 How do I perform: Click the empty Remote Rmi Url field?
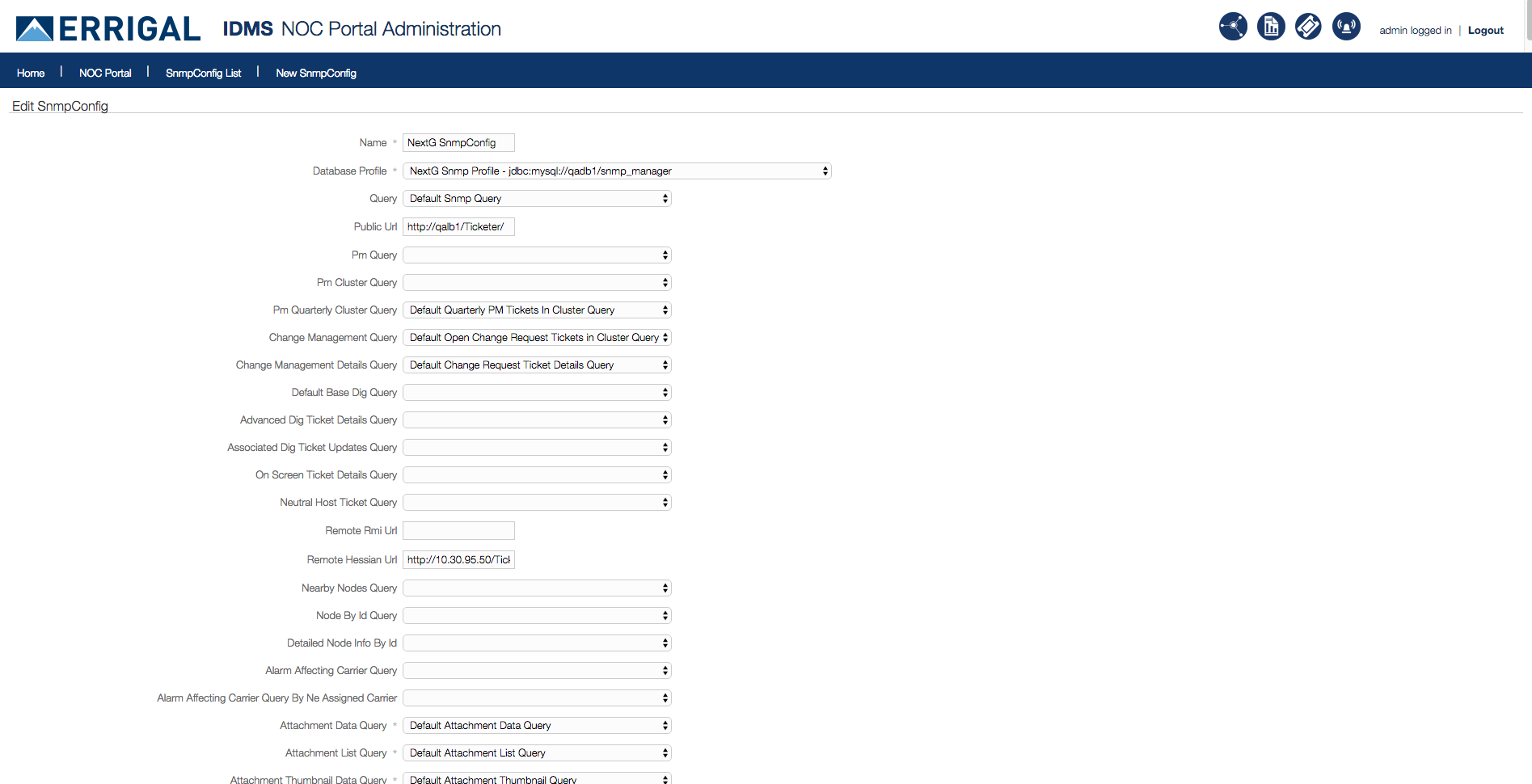pyautogui.click(x=458, y=531)
